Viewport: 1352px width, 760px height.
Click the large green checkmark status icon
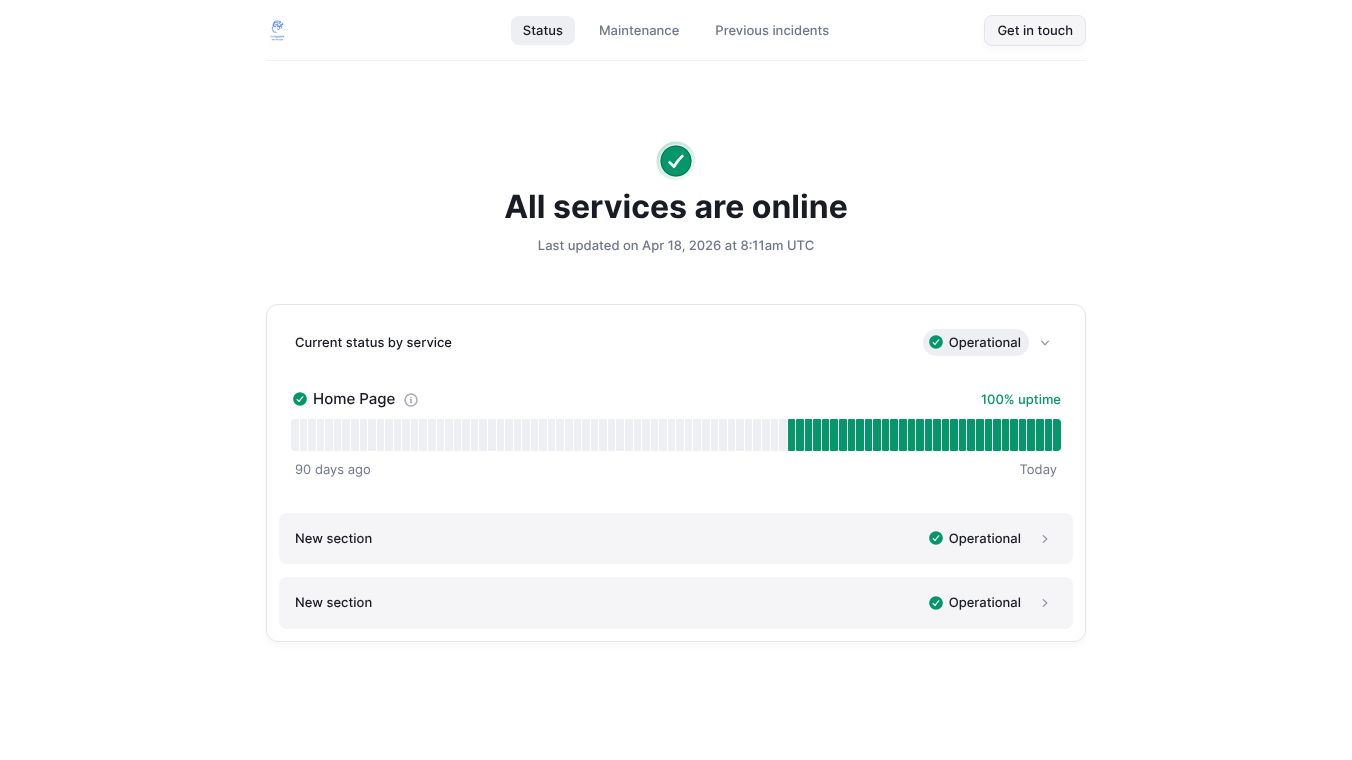click(676, 160)
